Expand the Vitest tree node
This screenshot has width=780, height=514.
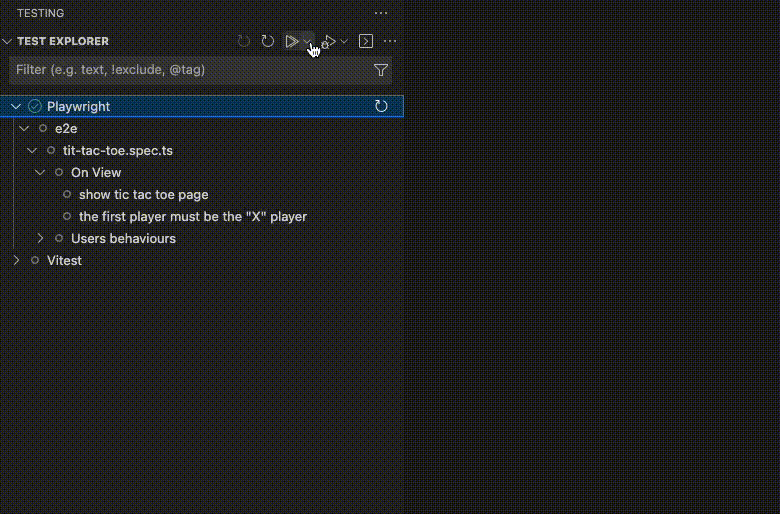pyautogui.click(x=16, y=260)
